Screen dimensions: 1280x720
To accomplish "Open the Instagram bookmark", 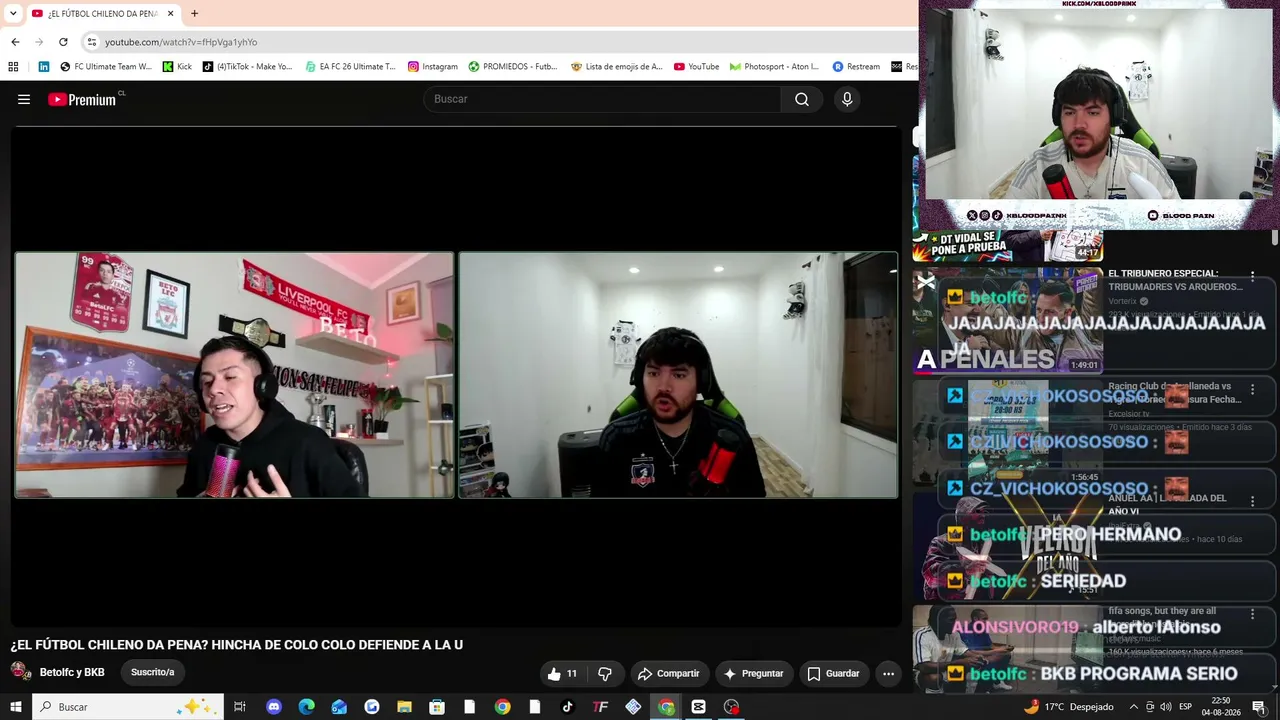I will 432,67.
